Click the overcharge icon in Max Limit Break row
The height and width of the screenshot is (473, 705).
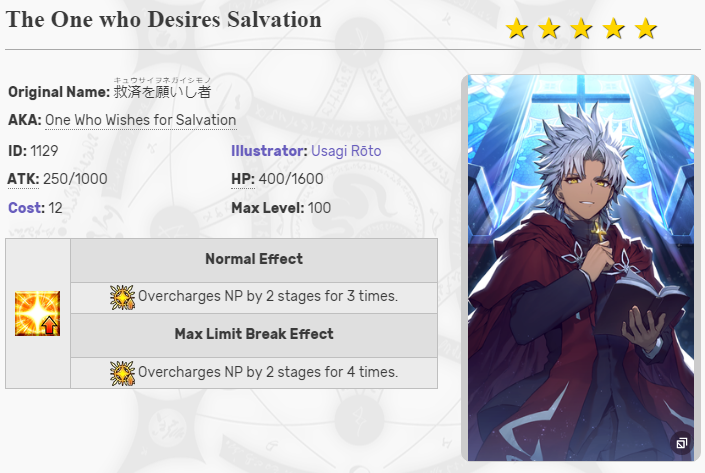point(122,373)
